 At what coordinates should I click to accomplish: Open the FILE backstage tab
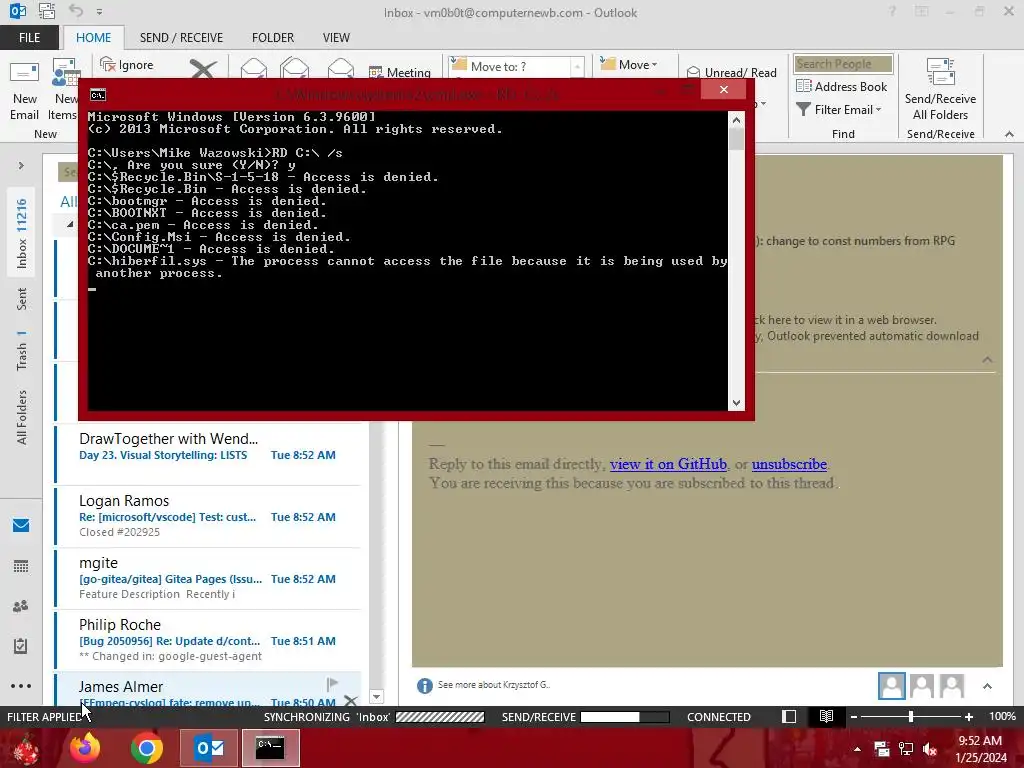tap(29, 37)
